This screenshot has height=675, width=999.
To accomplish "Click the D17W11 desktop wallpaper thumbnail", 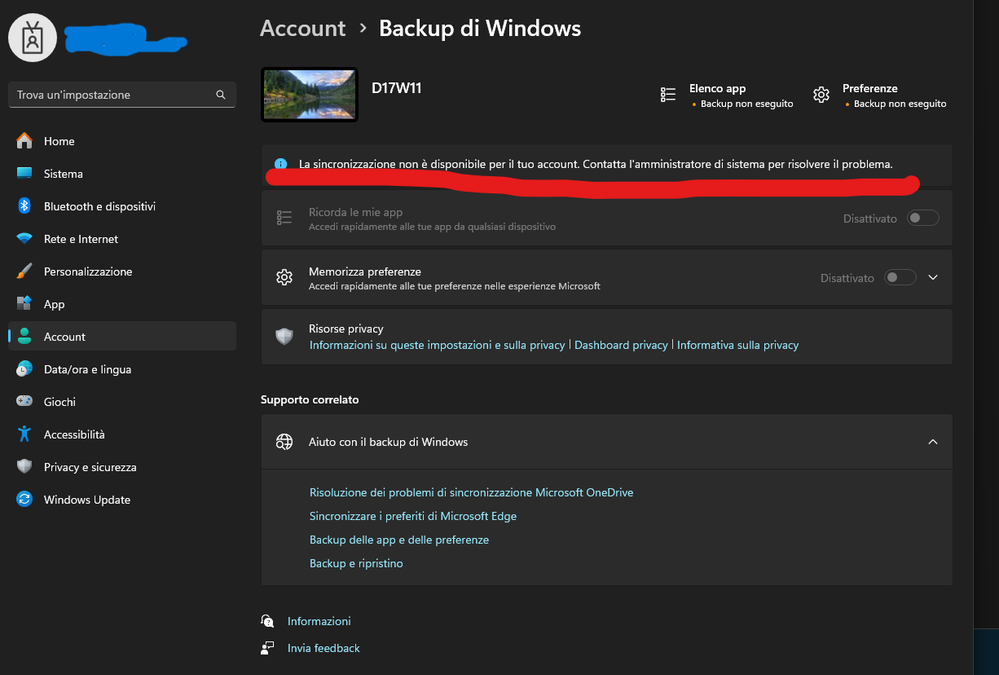I will (309, 95).
